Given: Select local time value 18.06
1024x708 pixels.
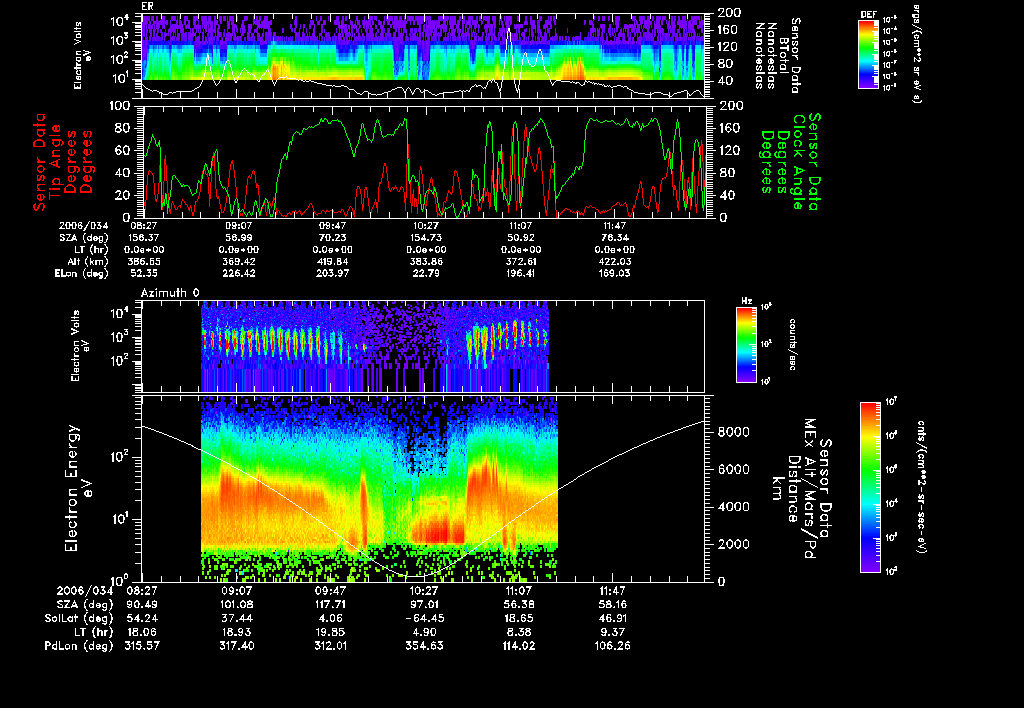Looking at the screenshot, I should click(x=141, y=632).
